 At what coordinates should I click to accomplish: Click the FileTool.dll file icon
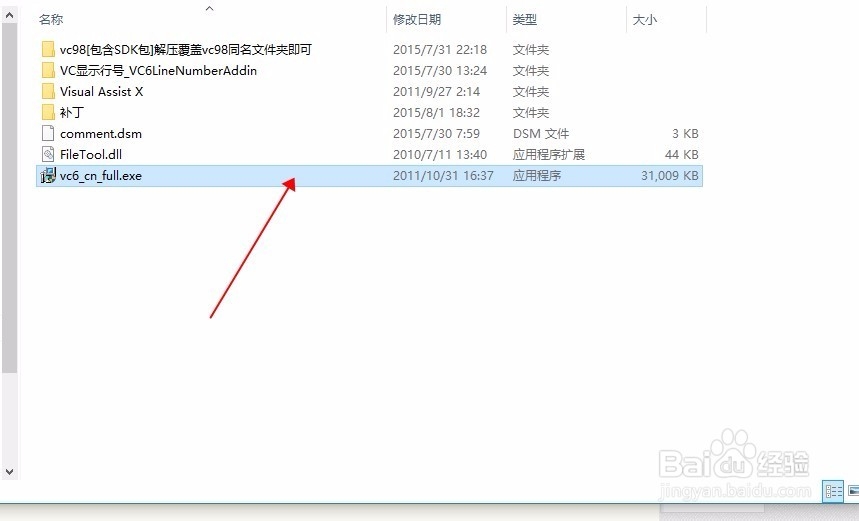click(x=48, y=154)
